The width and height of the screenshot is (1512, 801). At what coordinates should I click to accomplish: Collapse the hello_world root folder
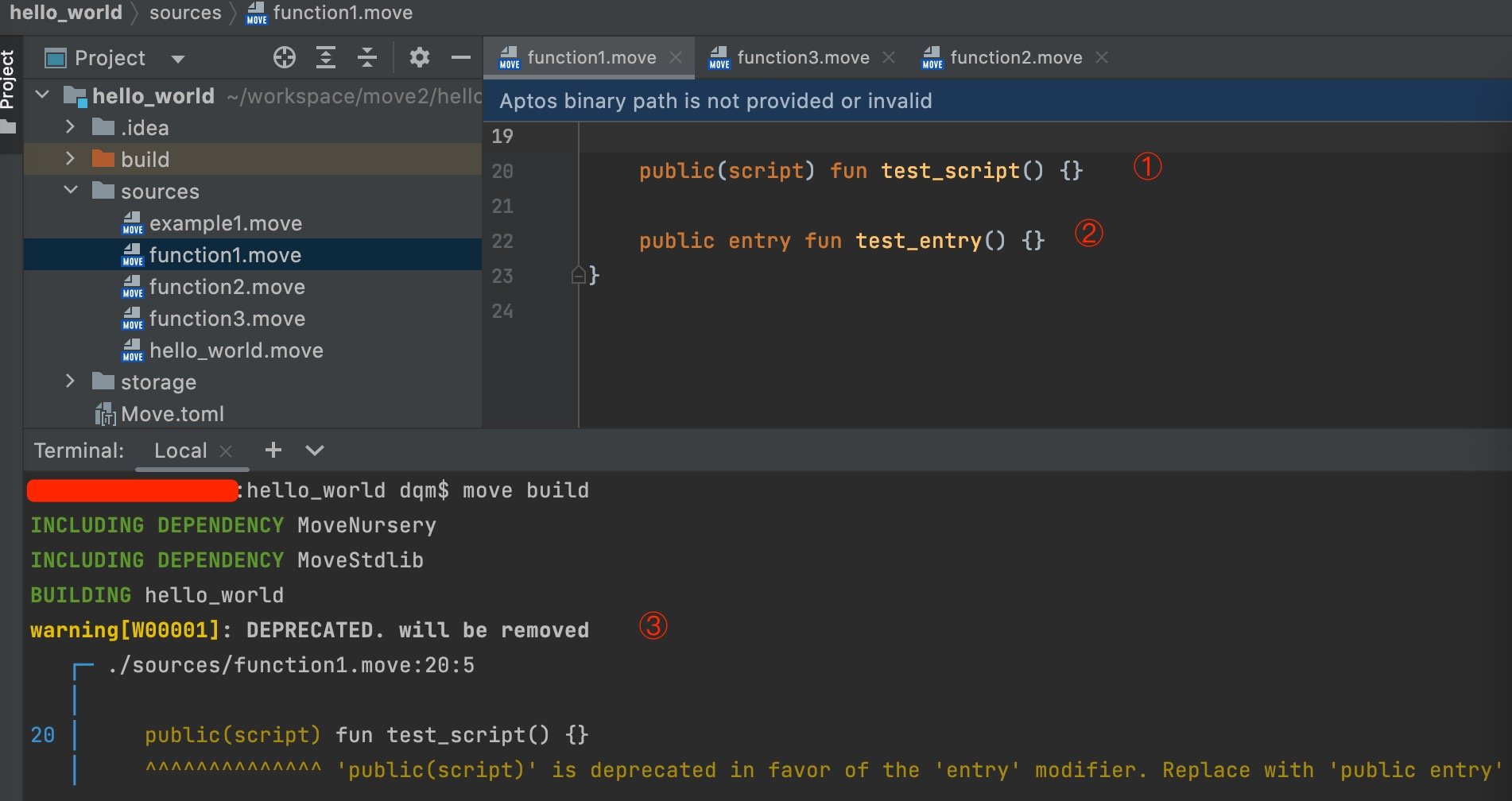pyautogui.click(x=43, y=95)
